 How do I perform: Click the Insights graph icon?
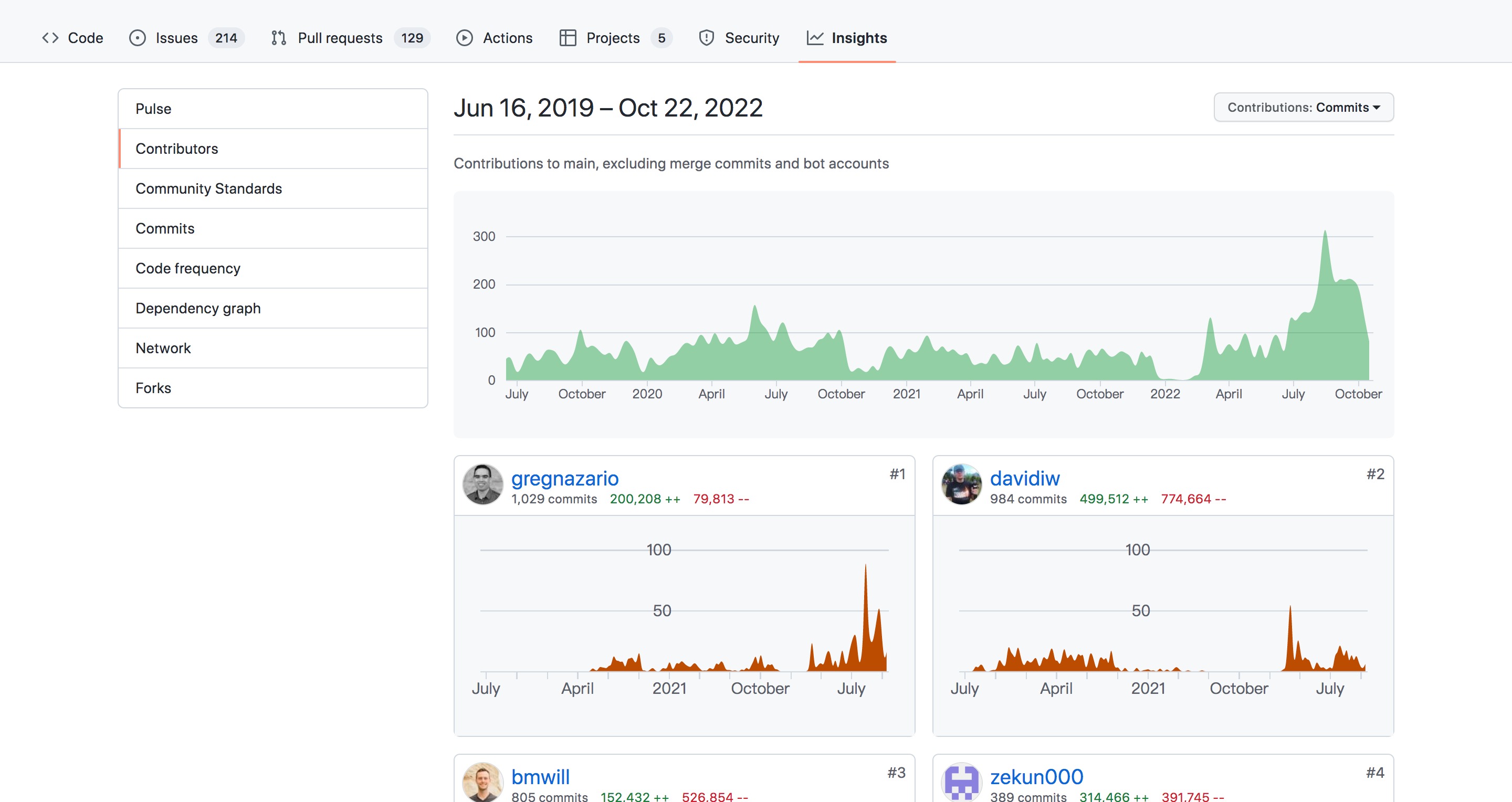(815, 38)
